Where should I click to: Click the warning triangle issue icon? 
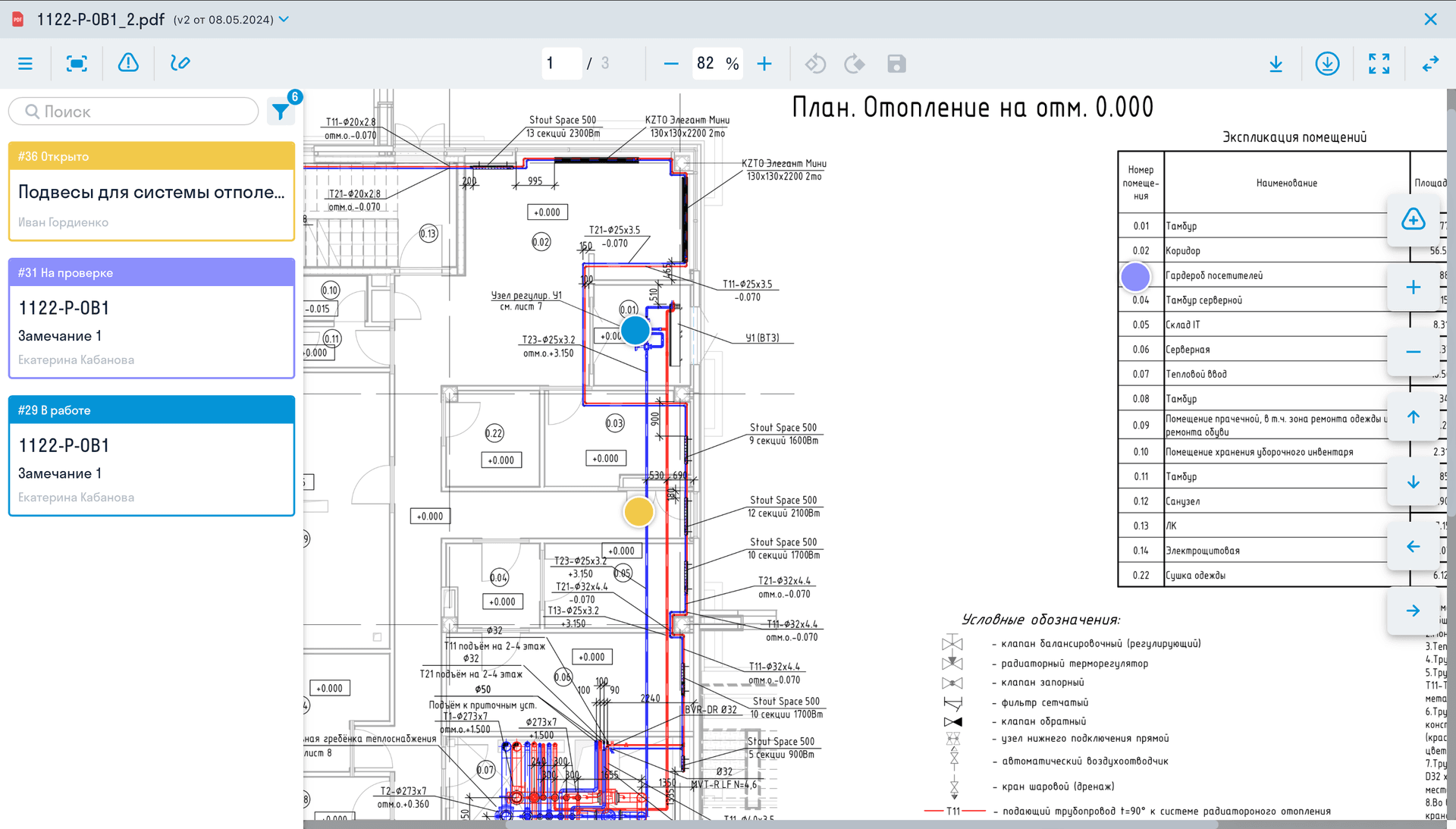128,63
